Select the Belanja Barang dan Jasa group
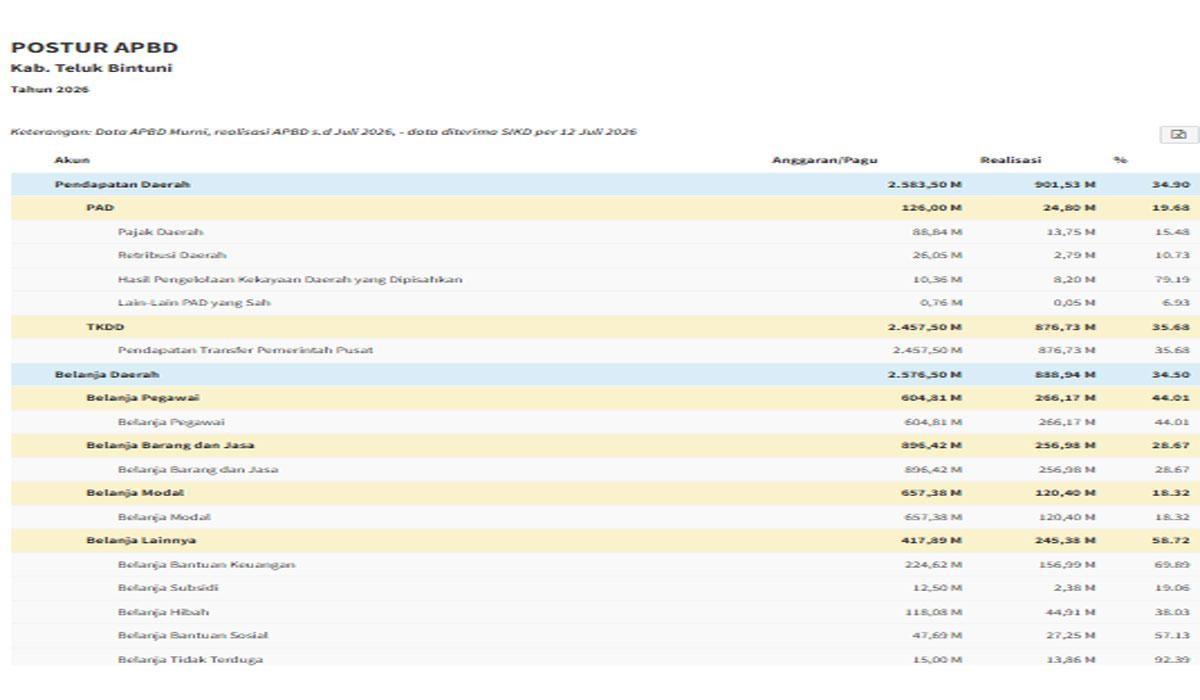 pyautogui.click(x=605, y=445)
